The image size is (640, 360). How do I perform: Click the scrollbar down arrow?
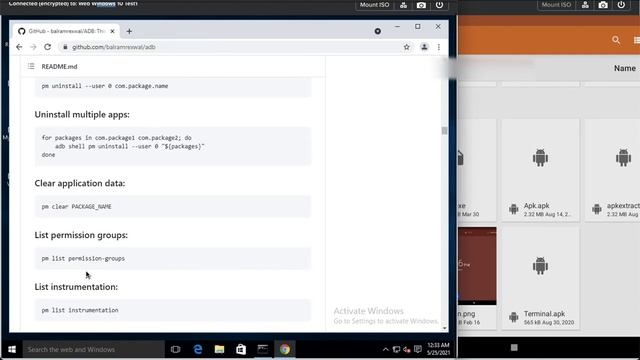point(444,328)
